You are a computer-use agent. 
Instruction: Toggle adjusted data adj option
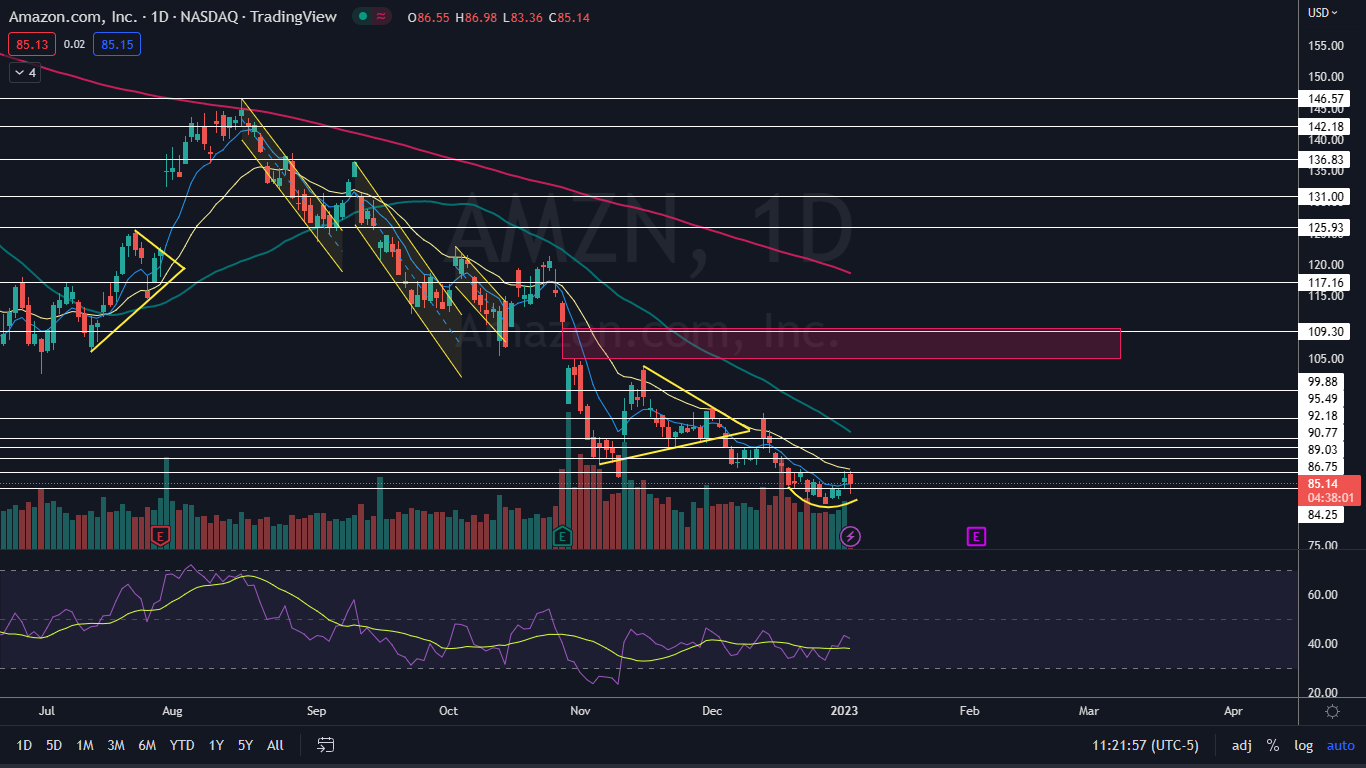(1242, 745)
